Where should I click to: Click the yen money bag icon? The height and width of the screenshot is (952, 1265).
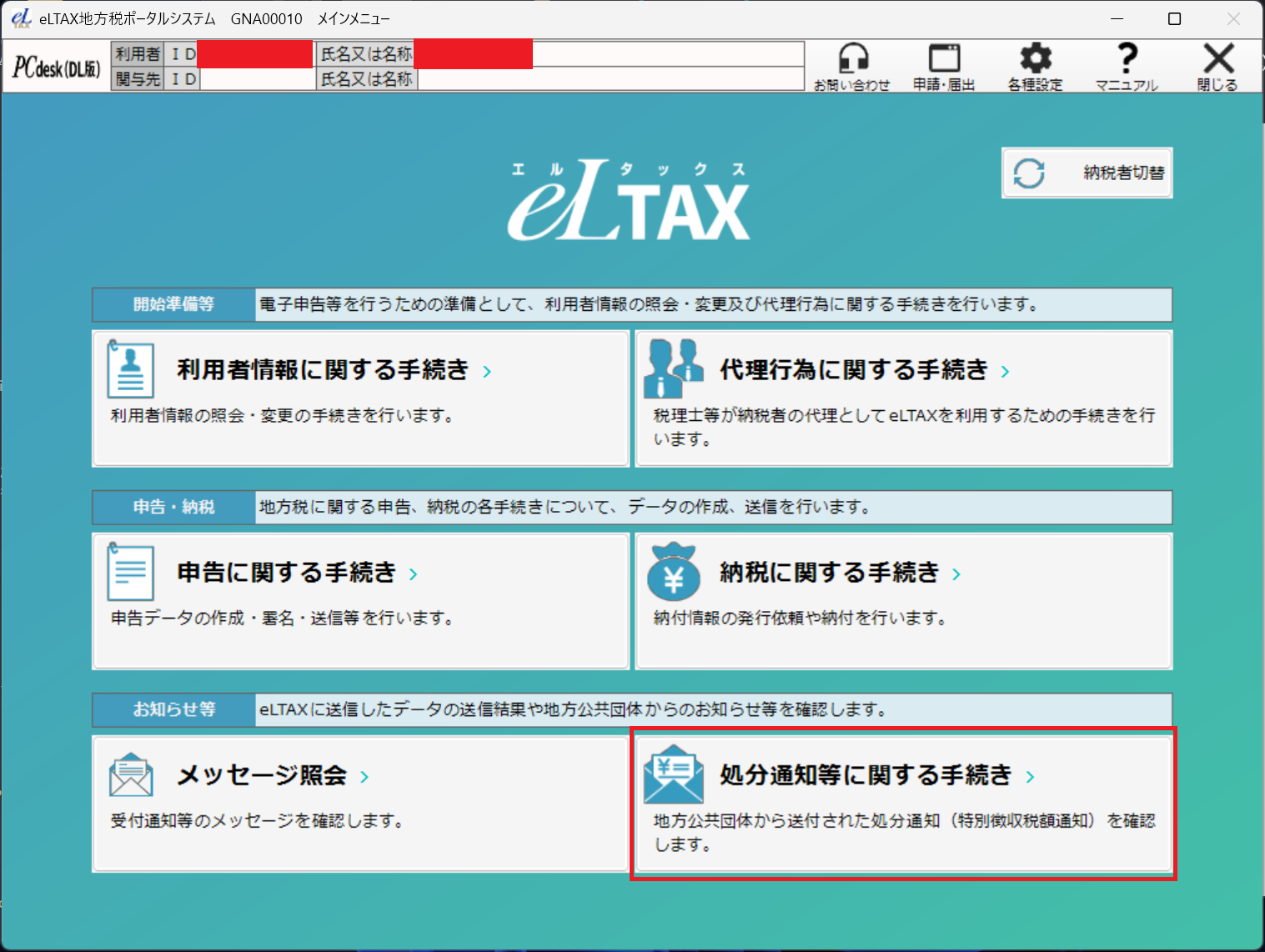(674, 571)
